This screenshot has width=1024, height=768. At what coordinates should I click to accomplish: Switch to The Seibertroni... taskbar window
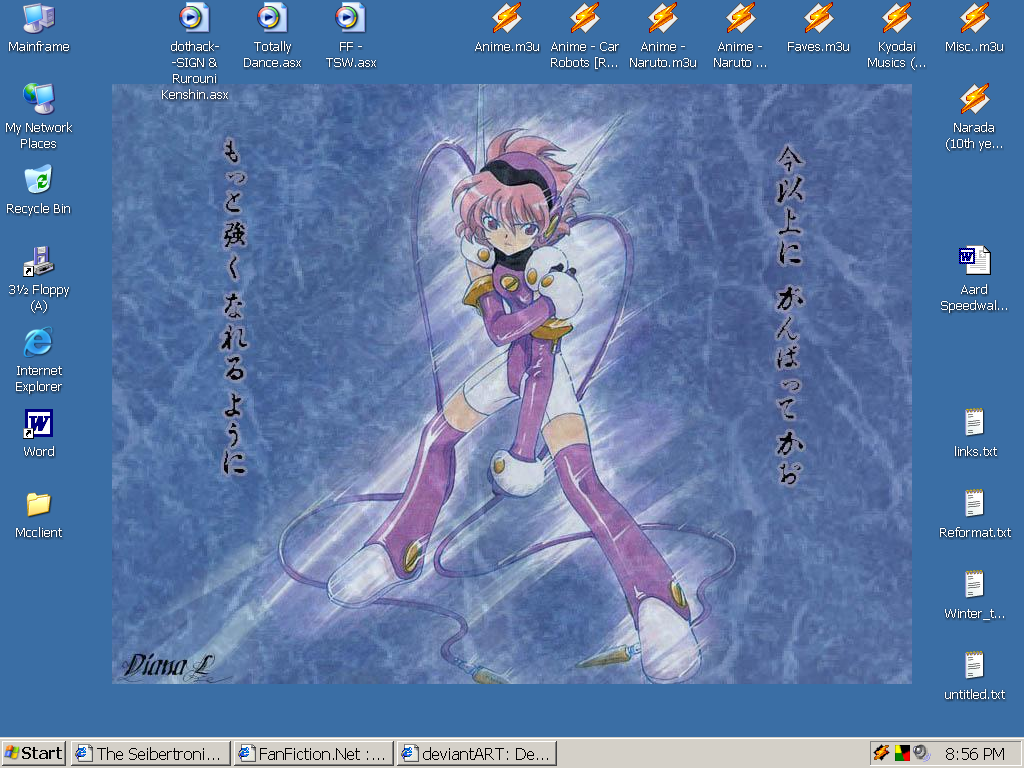pos(150,753)
